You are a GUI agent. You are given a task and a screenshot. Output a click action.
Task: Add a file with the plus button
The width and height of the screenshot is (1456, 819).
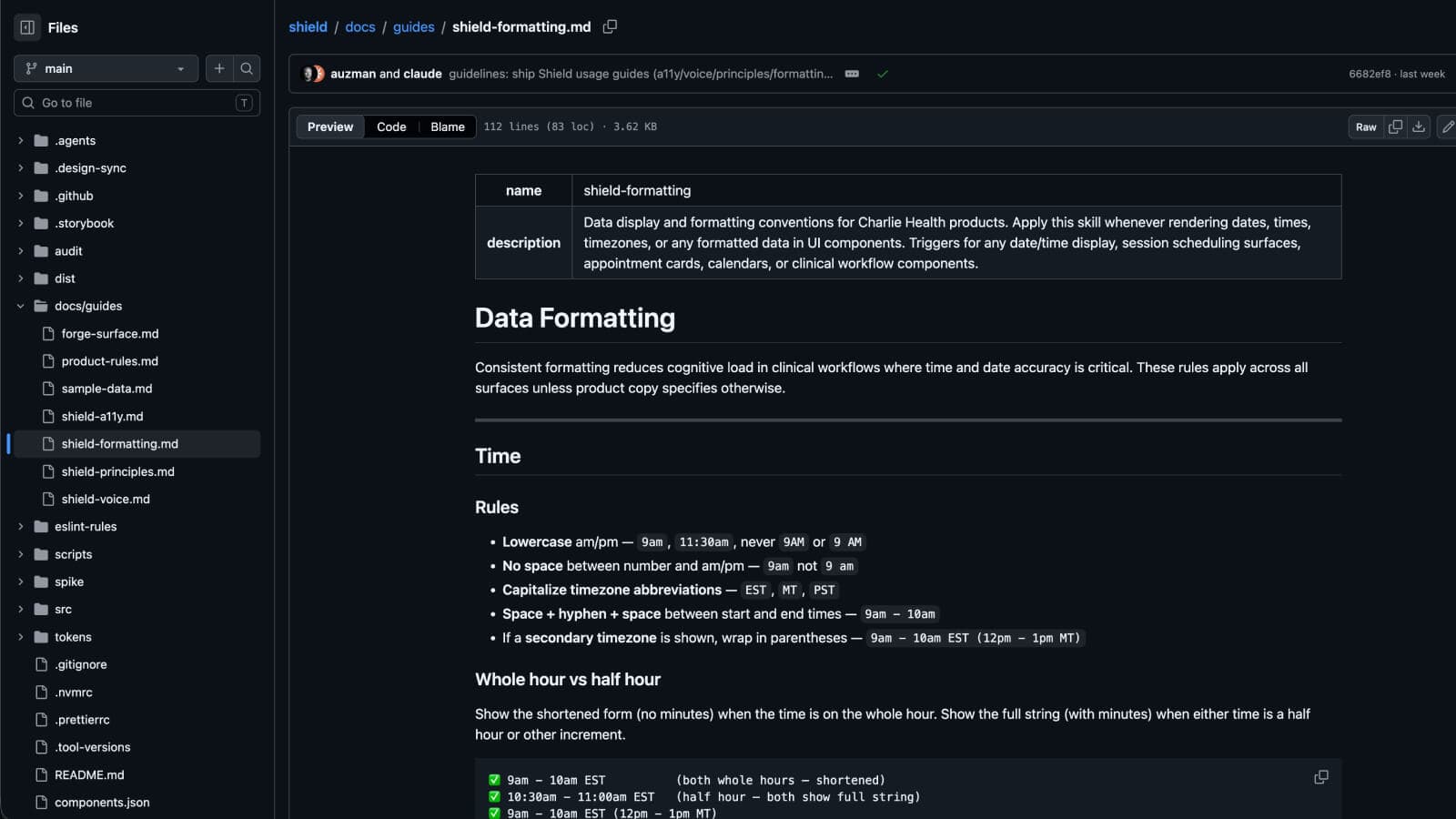pos(219,68)
